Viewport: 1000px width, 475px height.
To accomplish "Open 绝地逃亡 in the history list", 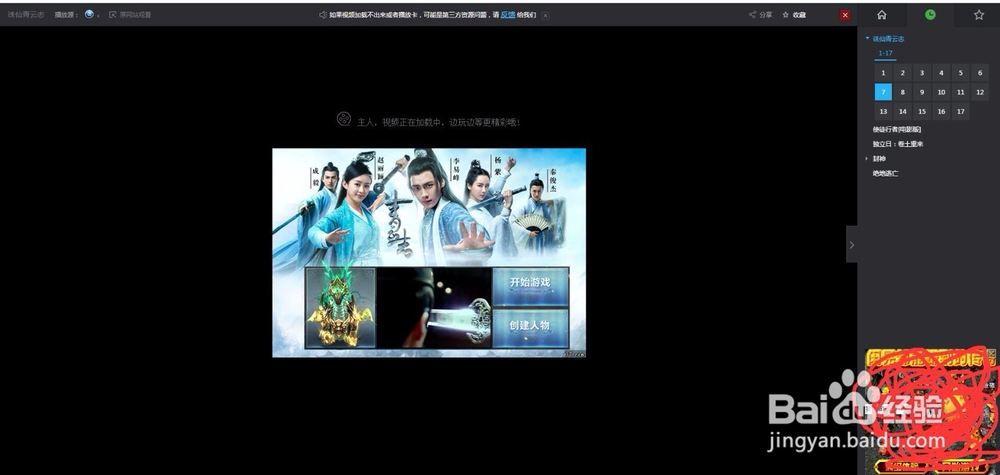I will click(x=885, y=173).
